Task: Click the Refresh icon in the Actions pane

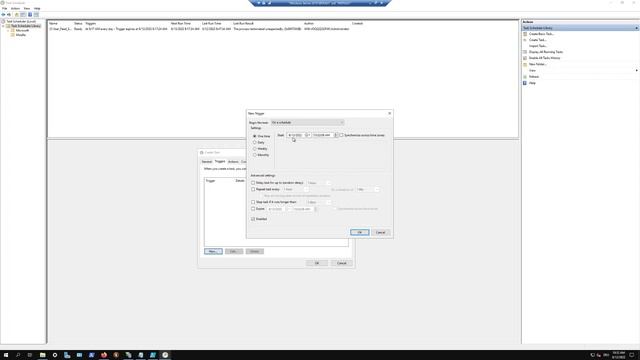Action: [525, 77]
